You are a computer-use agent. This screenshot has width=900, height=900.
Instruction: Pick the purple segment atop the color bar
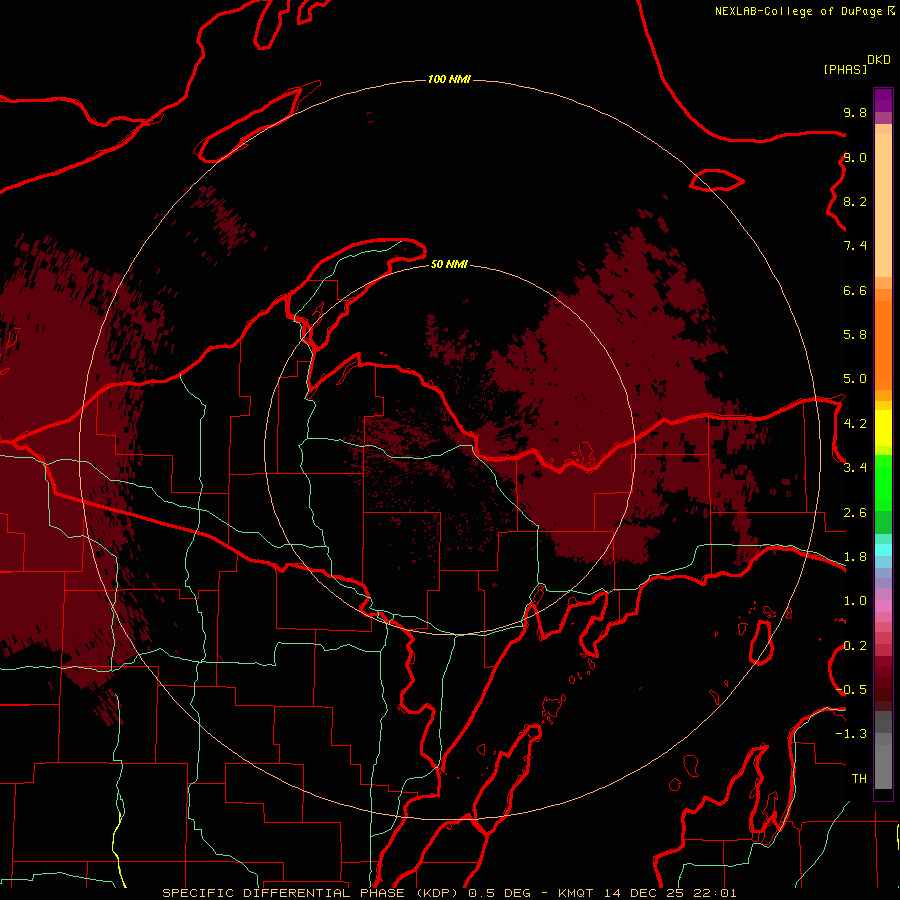[x=883, y=100]
